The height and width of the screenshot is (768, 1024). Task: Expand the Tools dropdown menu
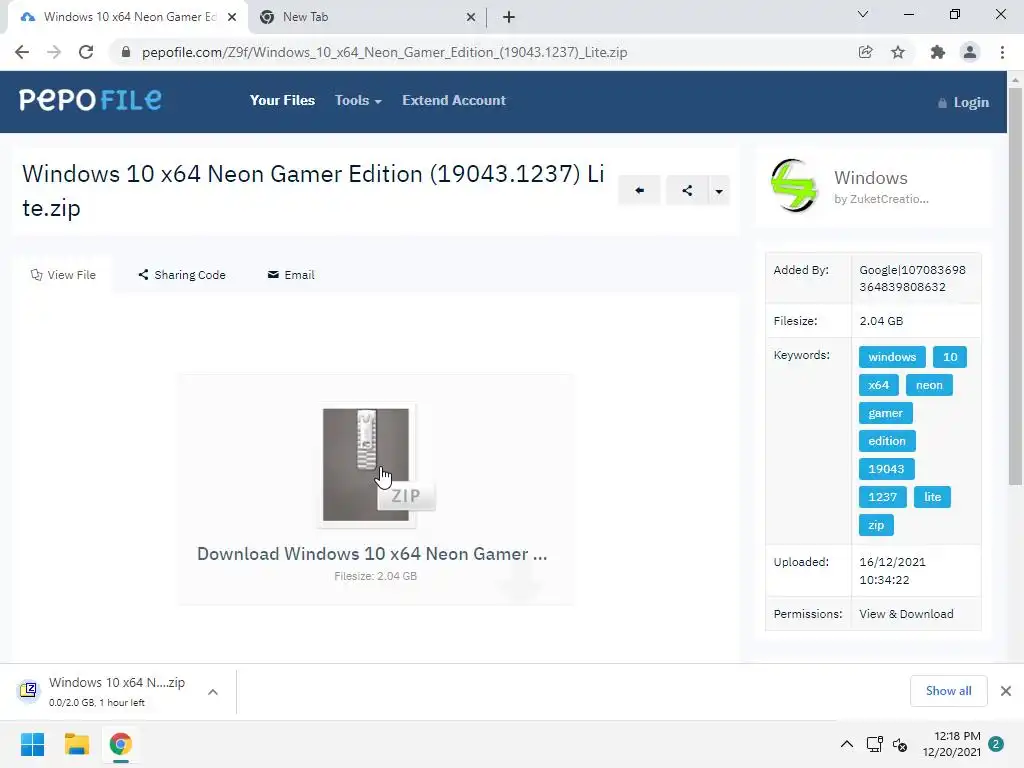pyautogui.click(x=358, y=101)
